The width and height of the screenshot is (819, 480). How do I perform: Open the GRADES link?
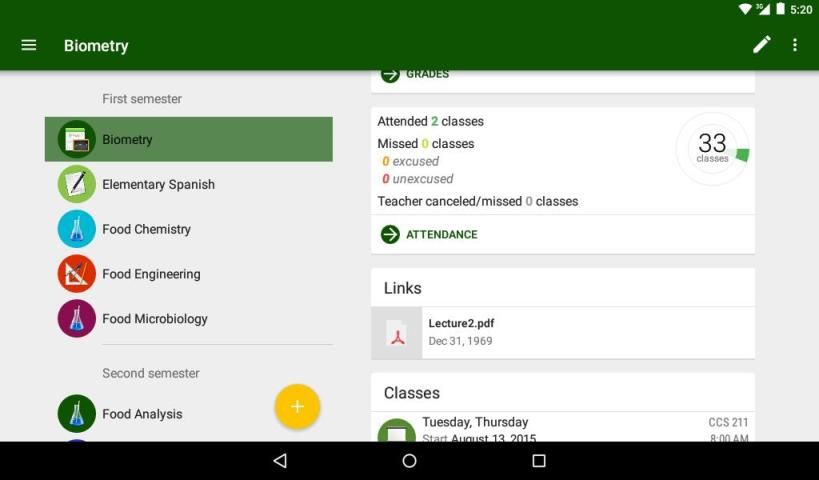(x=427, y=74)
